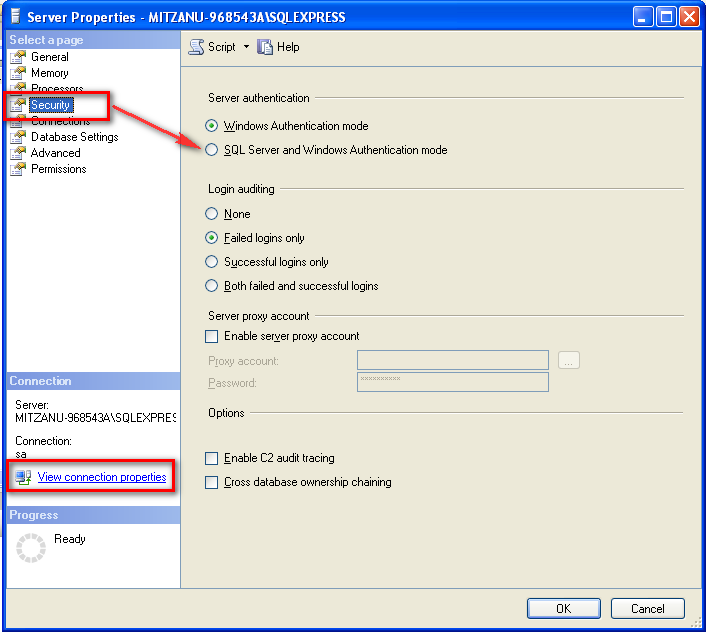Click the Script toolbar label
Screen dimensions: 706x633
[x=222, y=47]
